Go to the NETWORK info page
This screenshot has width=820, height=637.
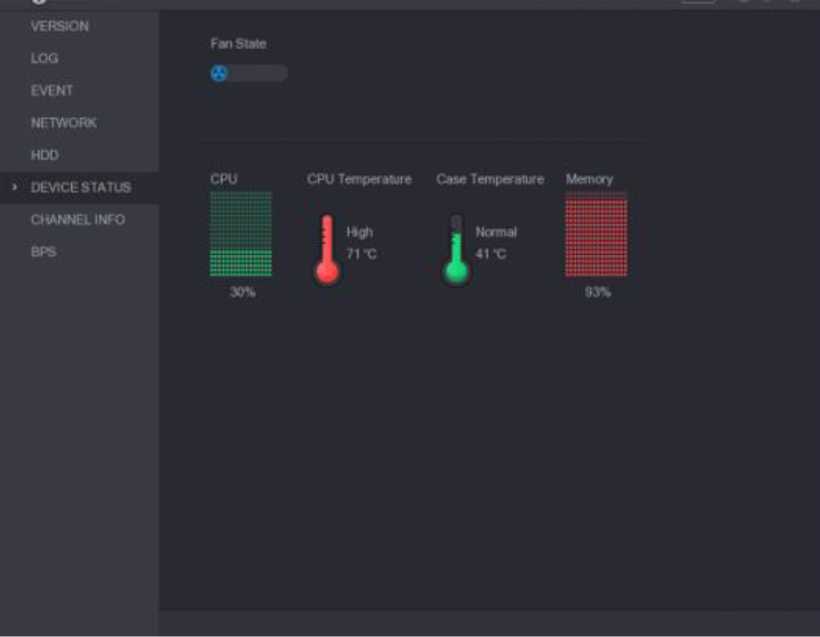click(64, 123)
